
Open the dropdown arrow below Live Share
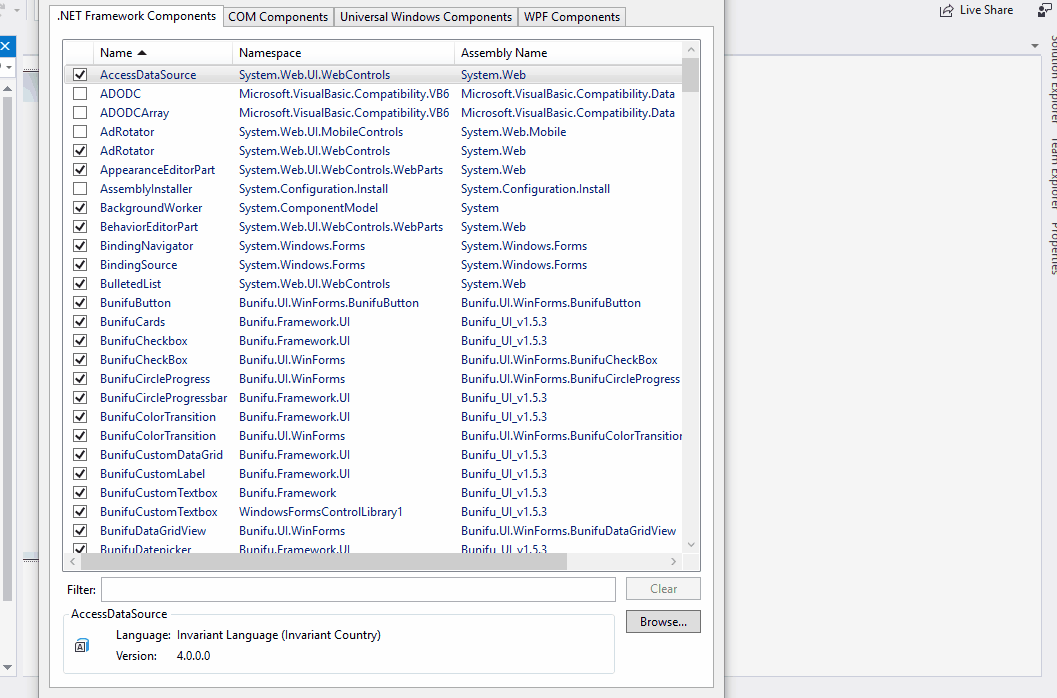click(1035, 46)
